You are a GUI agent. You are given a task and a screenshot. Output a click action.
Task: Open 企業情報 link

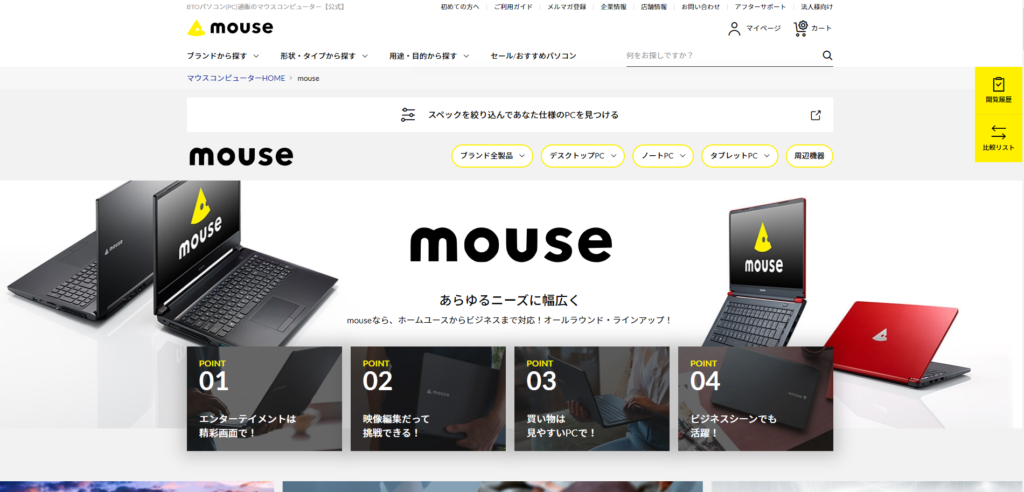(613, 7)
